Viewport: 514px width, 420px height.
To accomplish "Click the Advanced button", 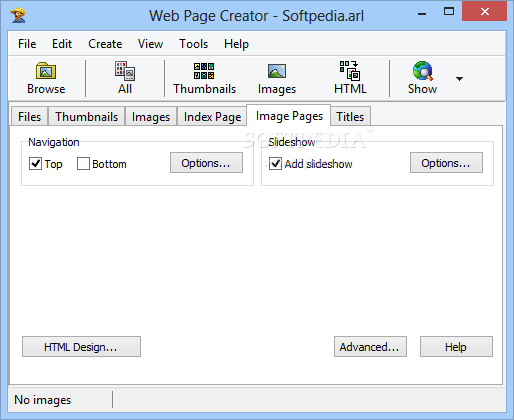I will coord(370,347).
